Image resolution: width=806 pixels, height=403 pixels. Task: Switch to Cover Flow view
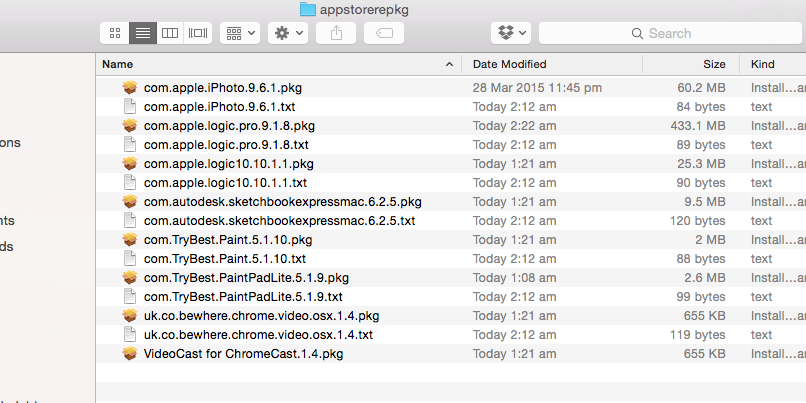198,33
